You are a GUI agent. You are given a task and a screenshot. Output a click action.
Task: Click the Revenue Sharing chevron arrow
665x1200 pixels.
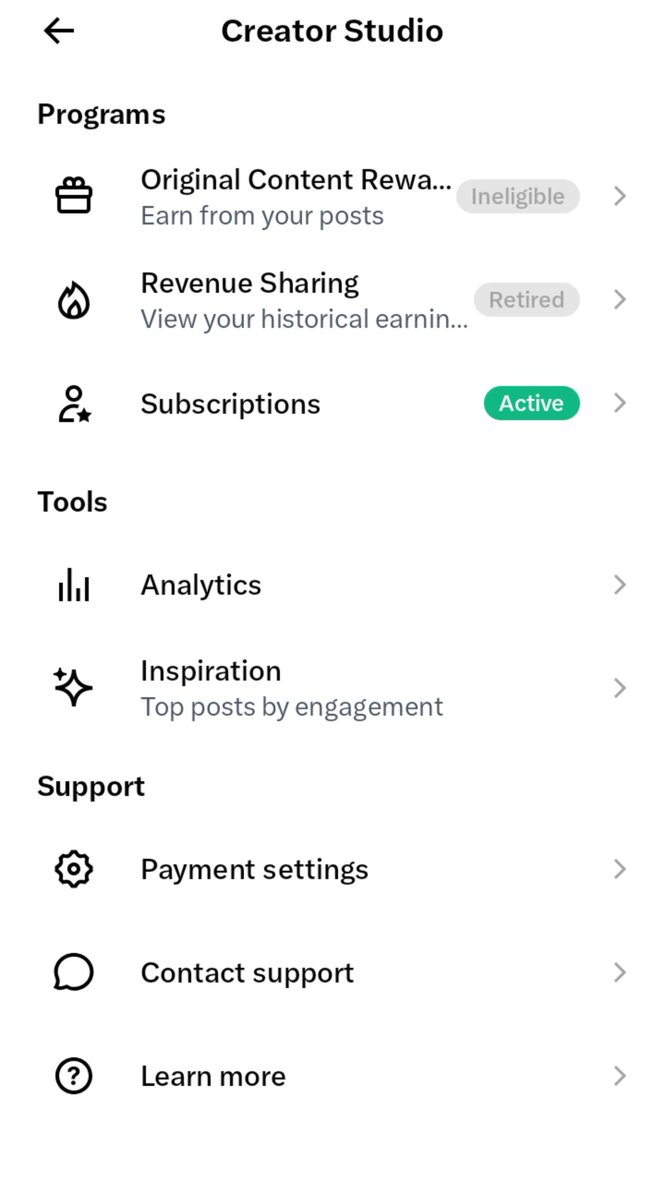(620, 300)
